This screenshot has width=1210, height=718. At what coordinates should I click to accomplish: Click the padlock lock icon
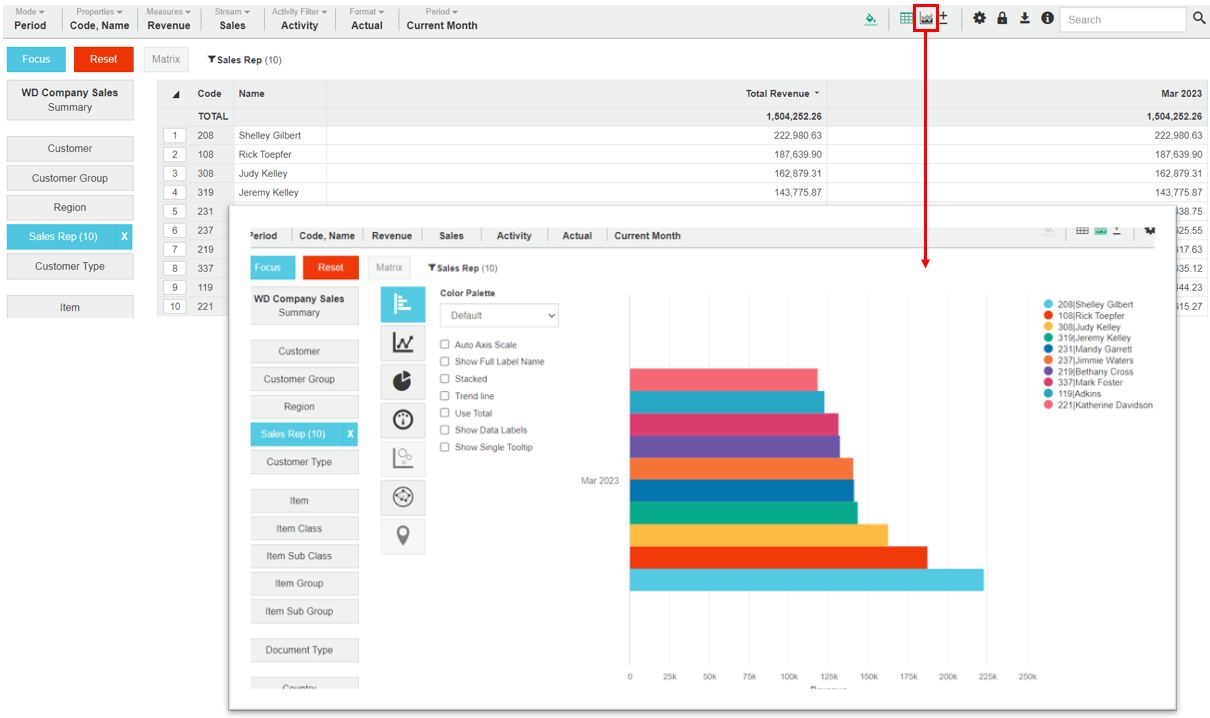(x=1002, y=18)
